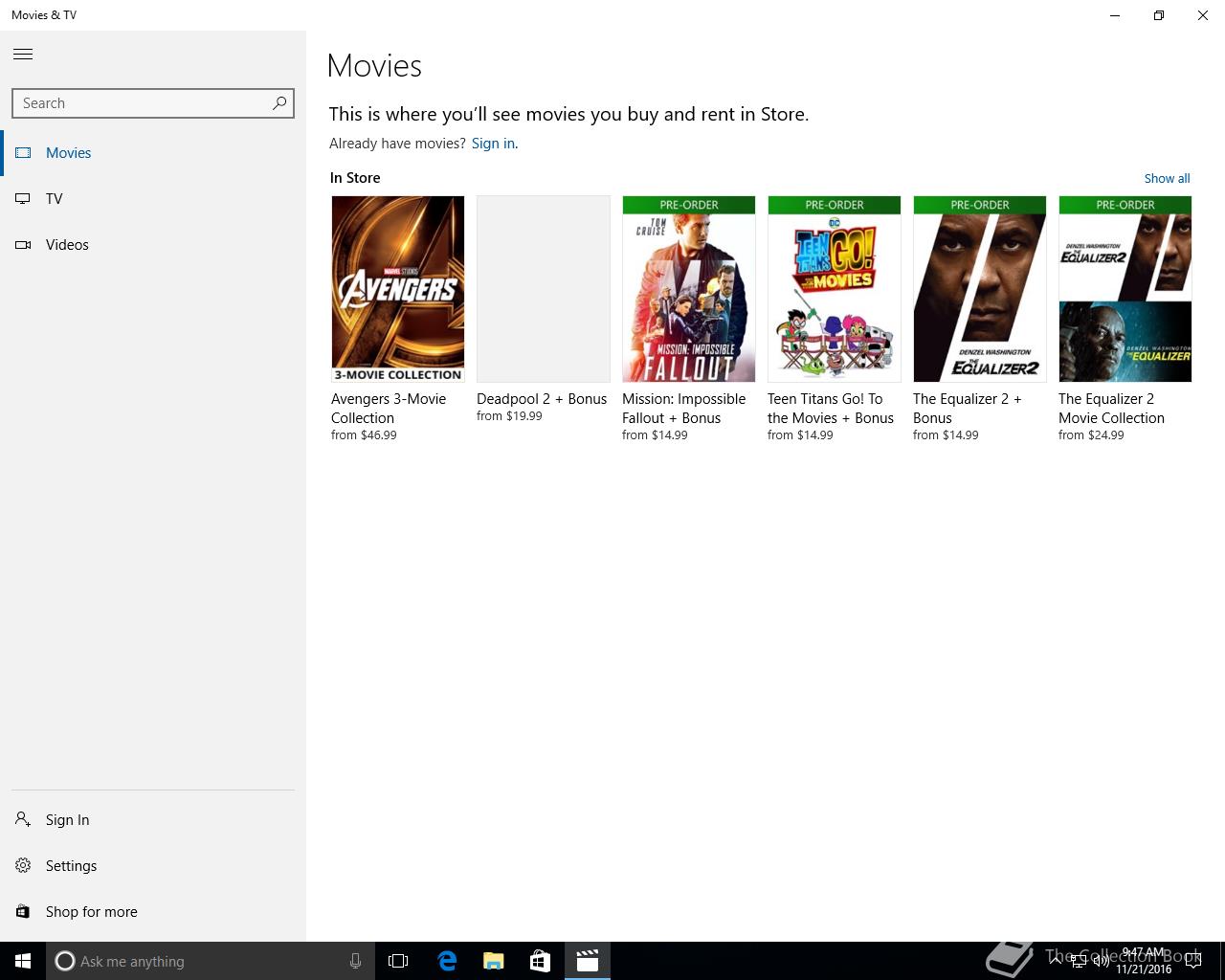Click the volume speaker tray icon
The image size is (1225, 980).
point(1101,961)
